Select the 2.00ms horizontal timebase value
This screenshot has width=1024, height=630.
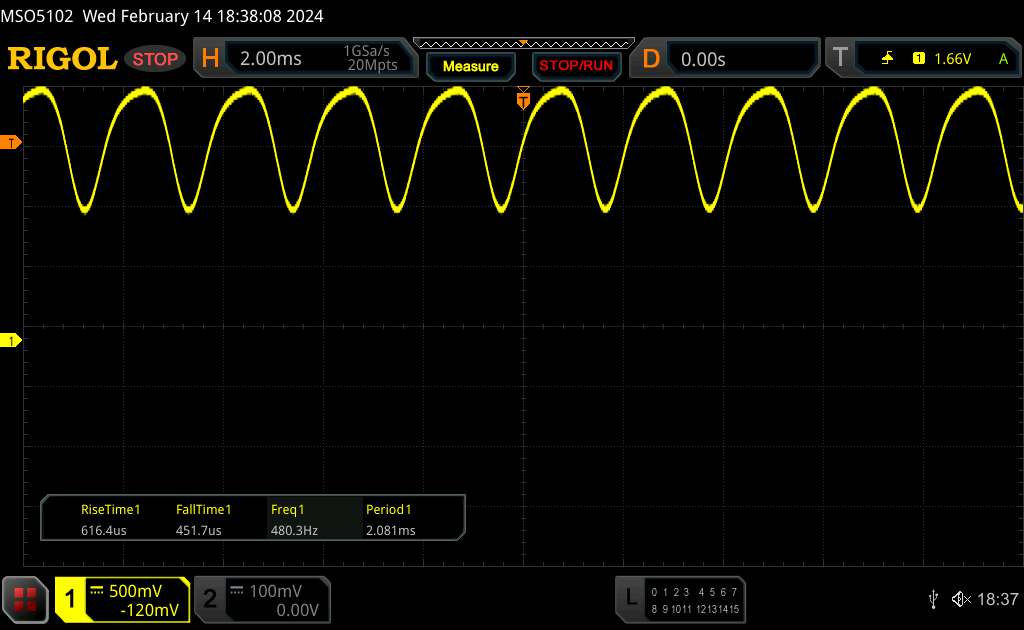[x=270, y=59]
